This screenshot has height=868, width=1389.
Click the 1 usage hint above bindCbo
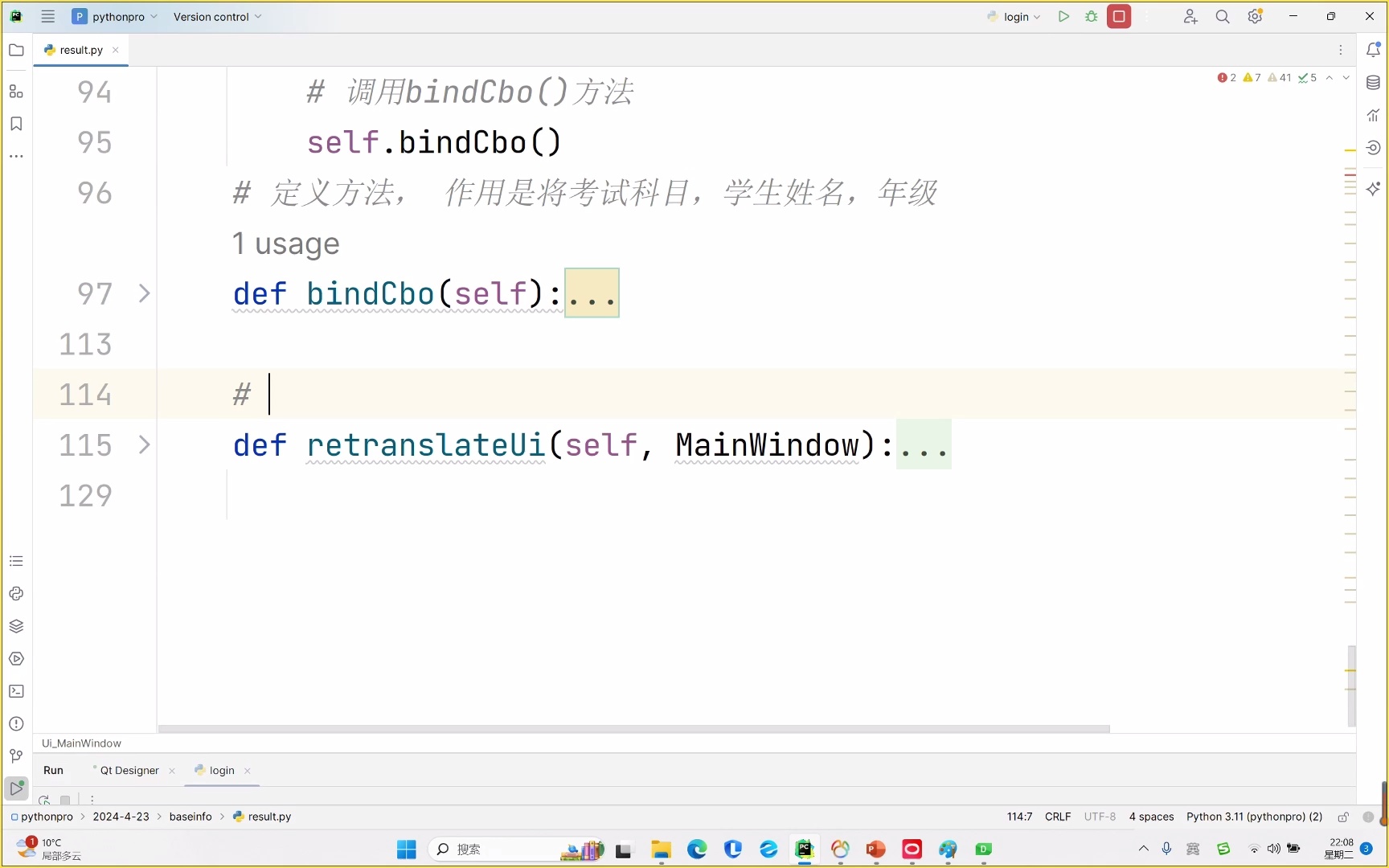[285, 244]
